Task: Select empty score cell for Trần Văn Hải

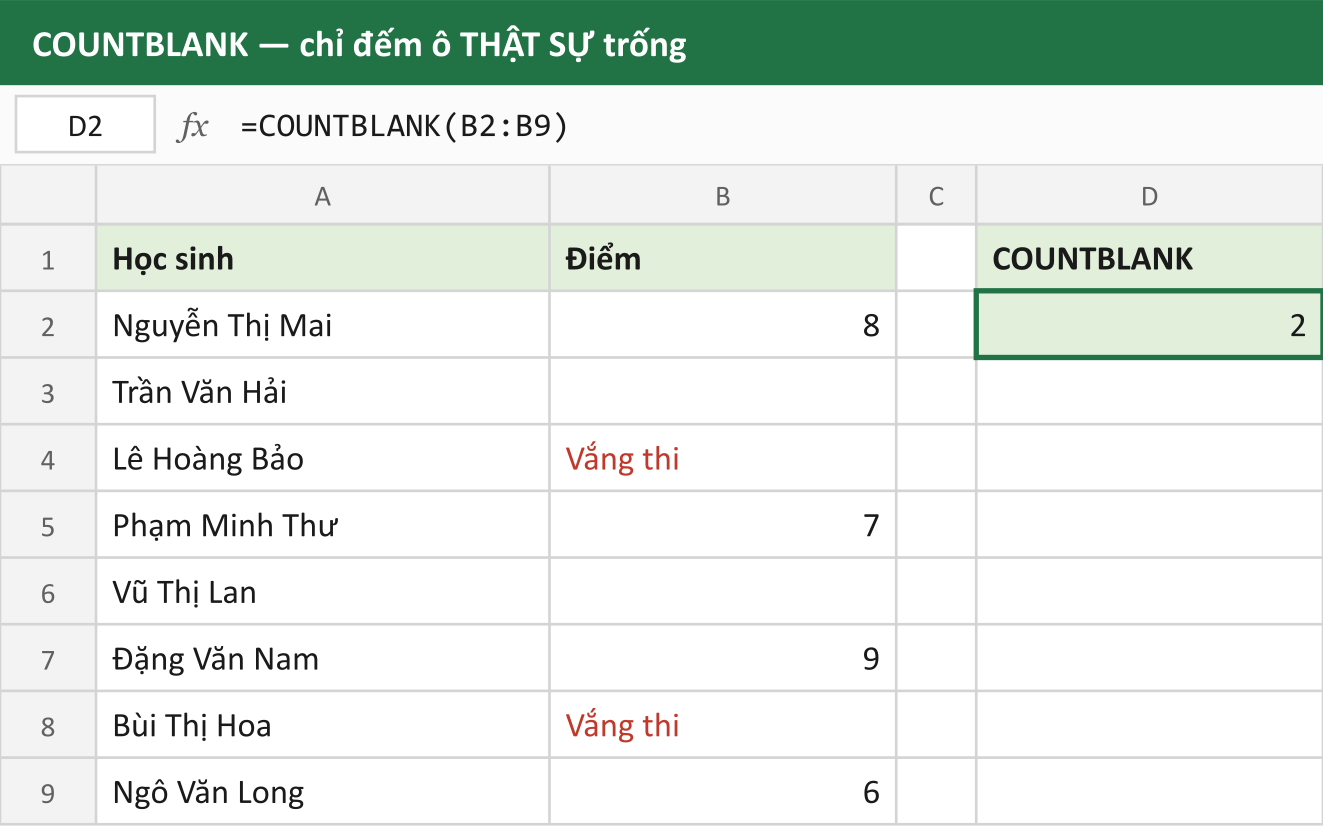Action: pyautogui.click(x=723, y=392)
